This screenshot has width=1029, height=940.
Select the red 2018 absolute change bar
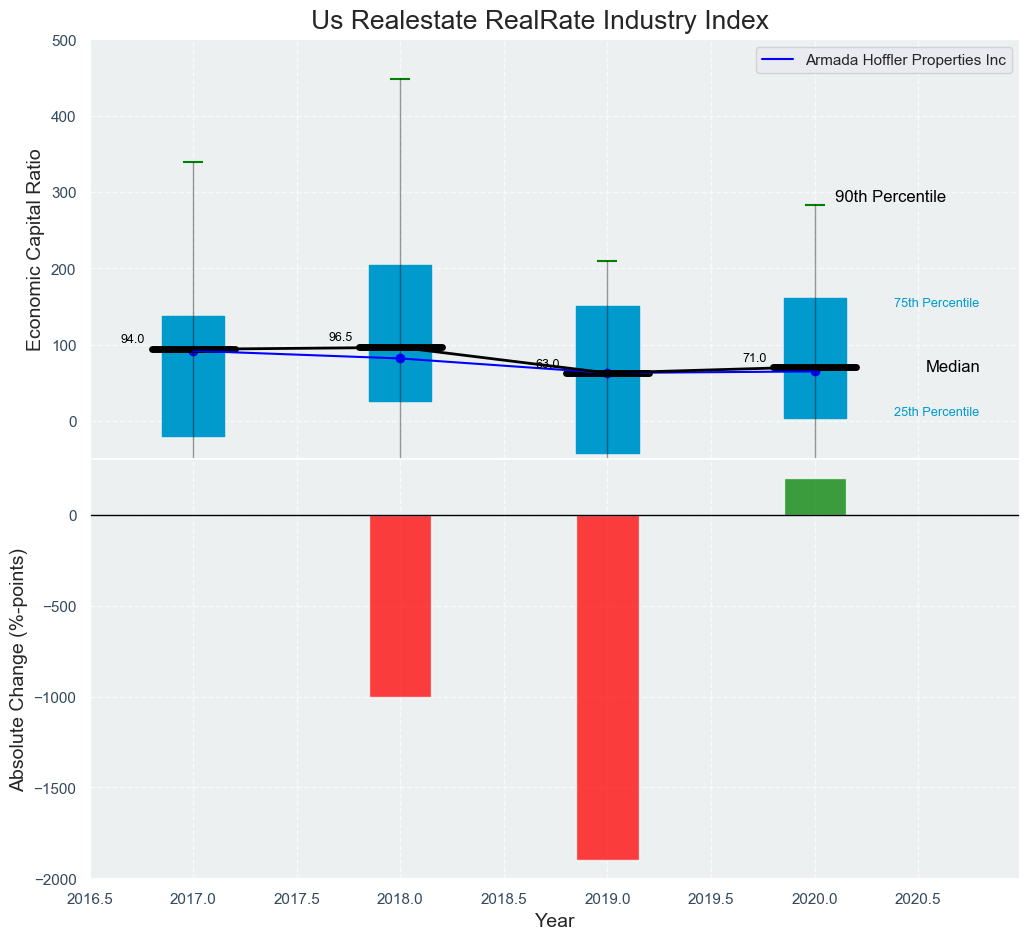click(400, 605)
